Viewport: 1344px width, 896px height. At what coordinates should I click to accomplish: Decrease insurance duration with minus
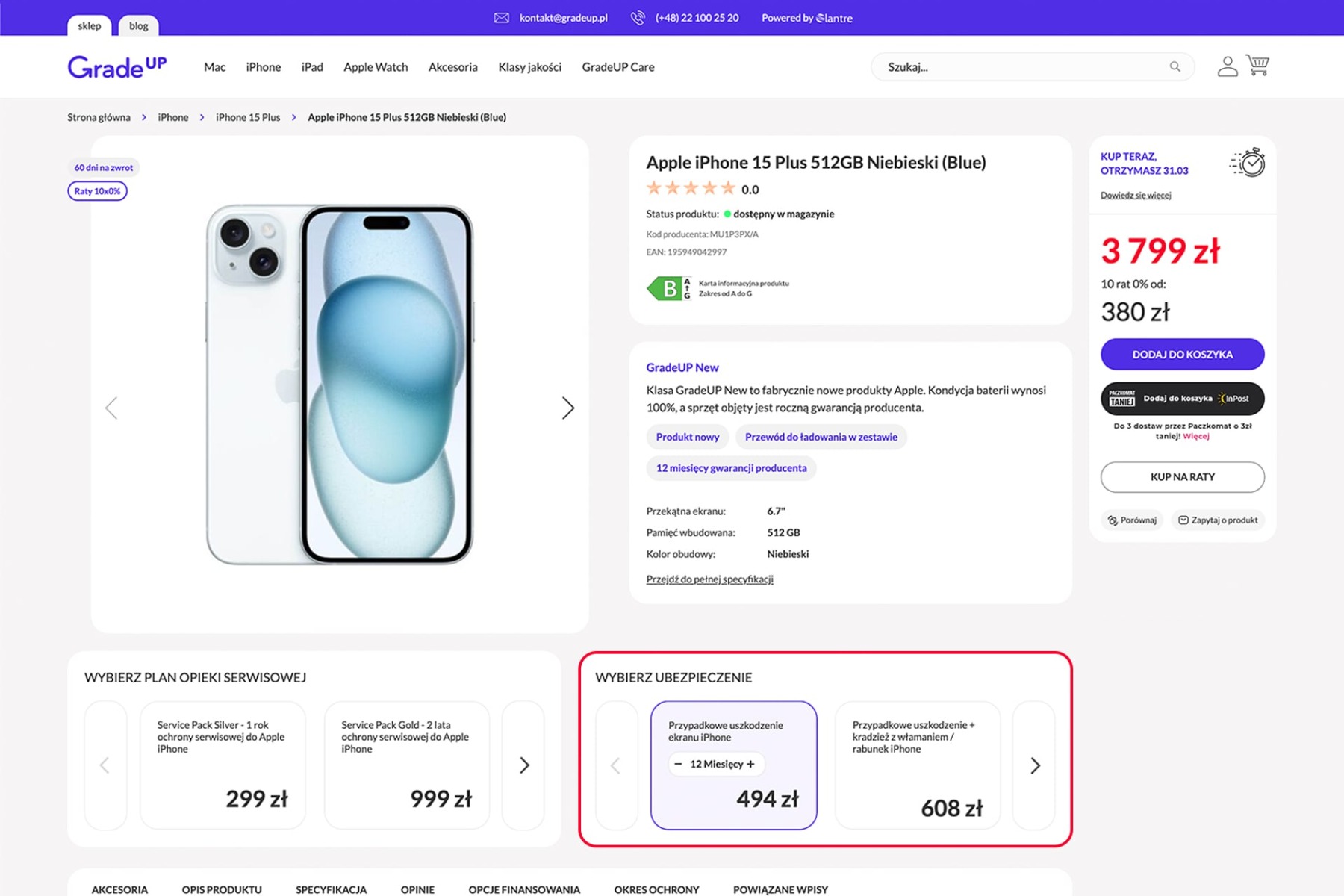678,764
